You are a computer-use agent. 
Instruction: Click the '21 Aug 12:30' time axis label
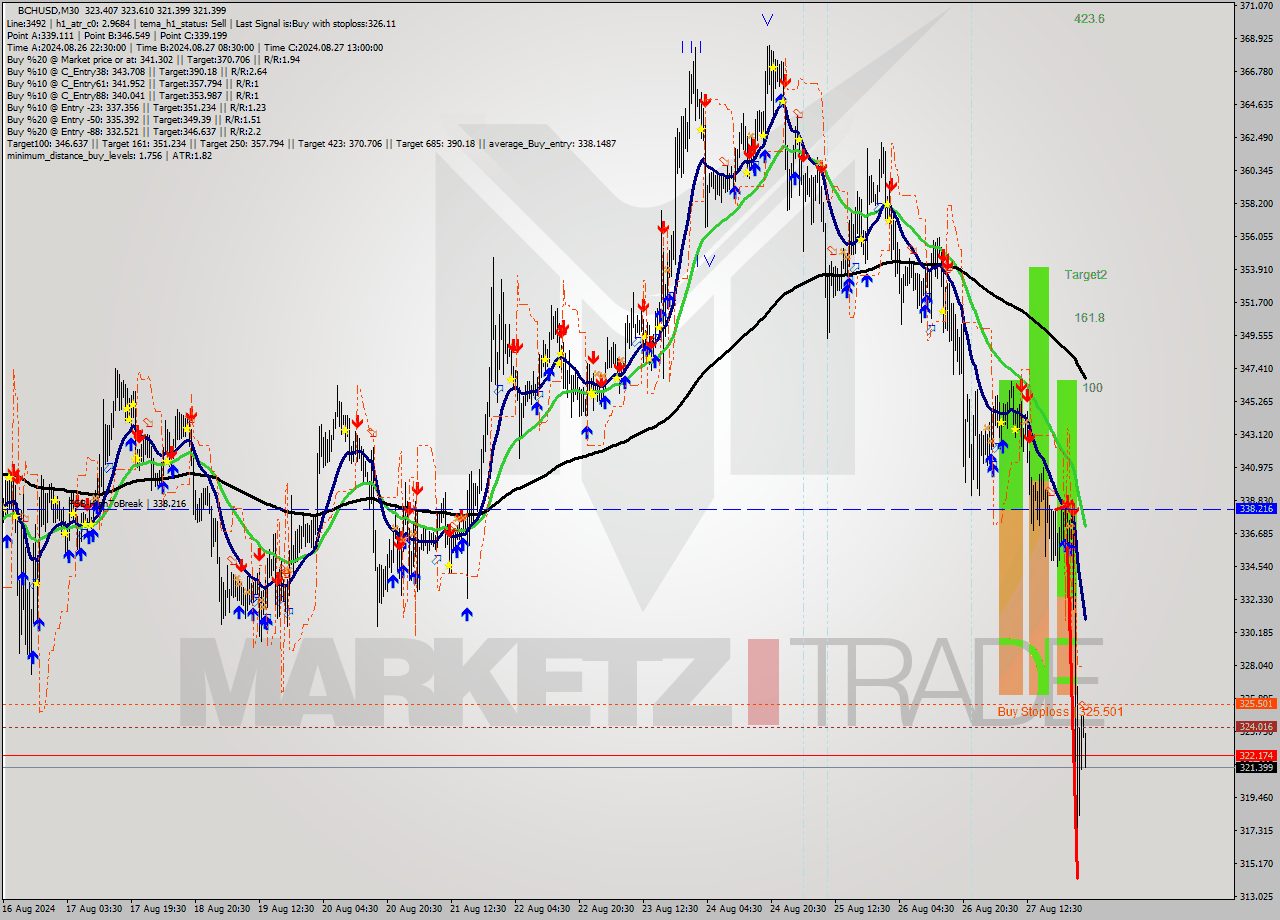pos(478,909)
